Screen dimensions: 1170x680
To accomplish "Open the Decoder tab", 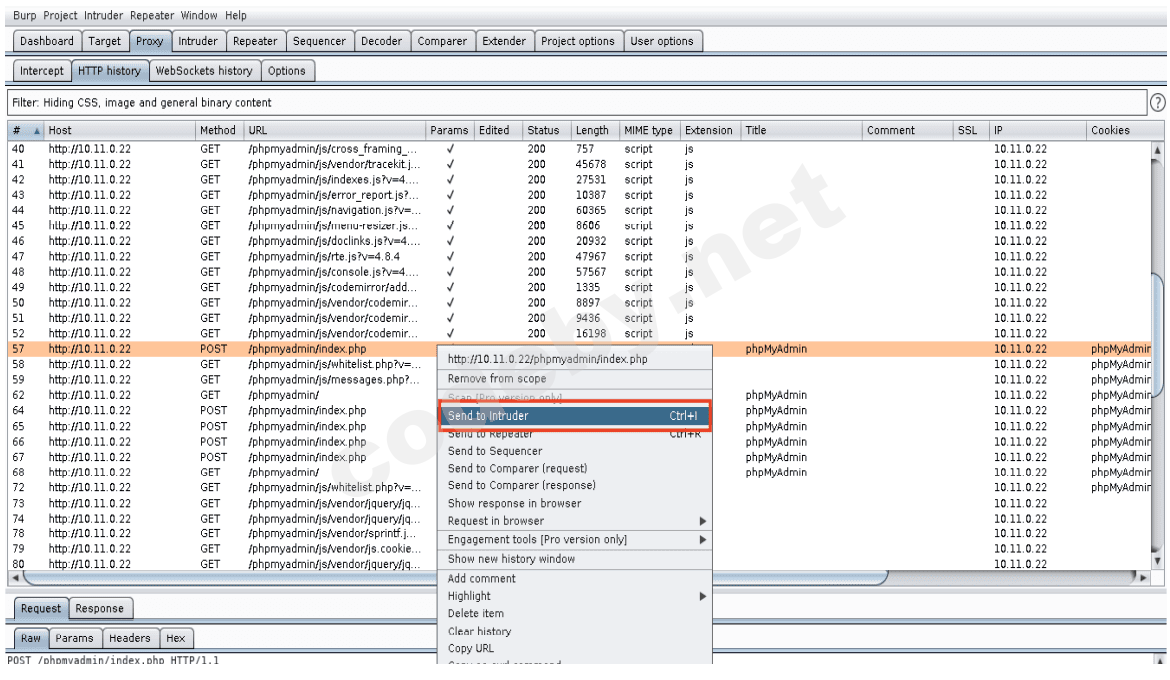I will point(381,41).
